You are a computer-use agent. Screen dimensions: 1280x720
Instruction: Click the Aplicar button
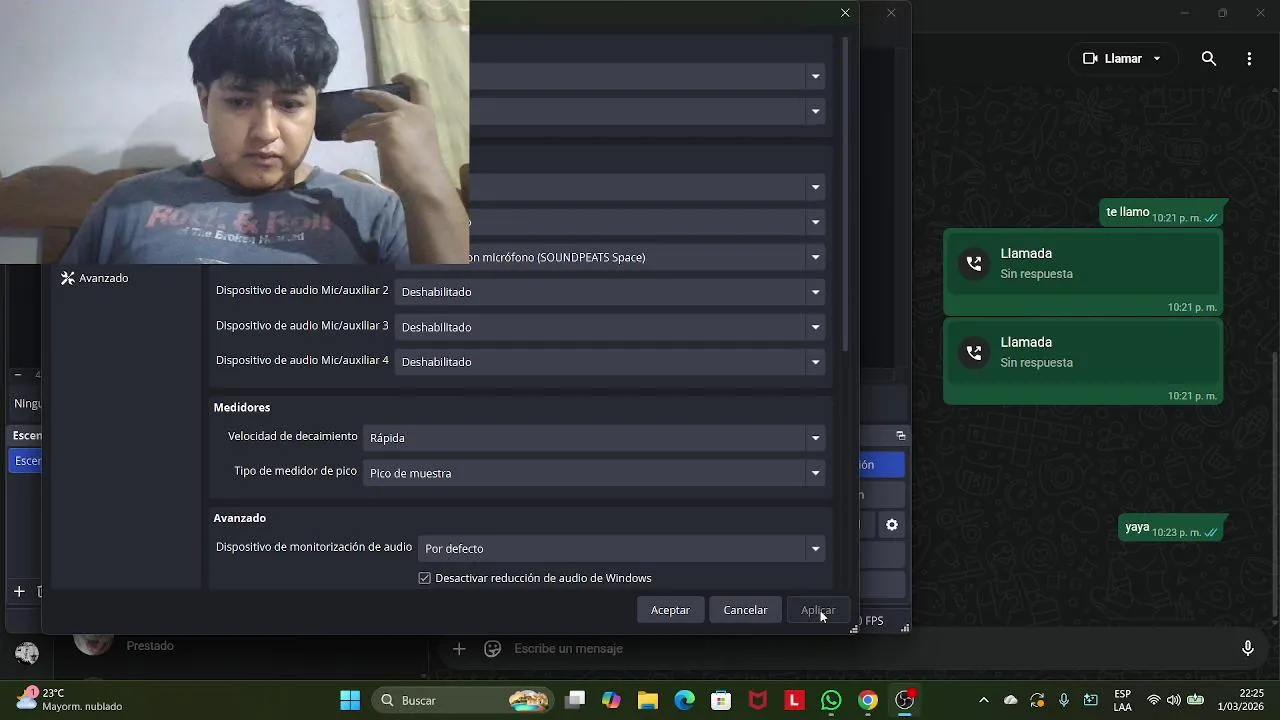pos(818,610)
